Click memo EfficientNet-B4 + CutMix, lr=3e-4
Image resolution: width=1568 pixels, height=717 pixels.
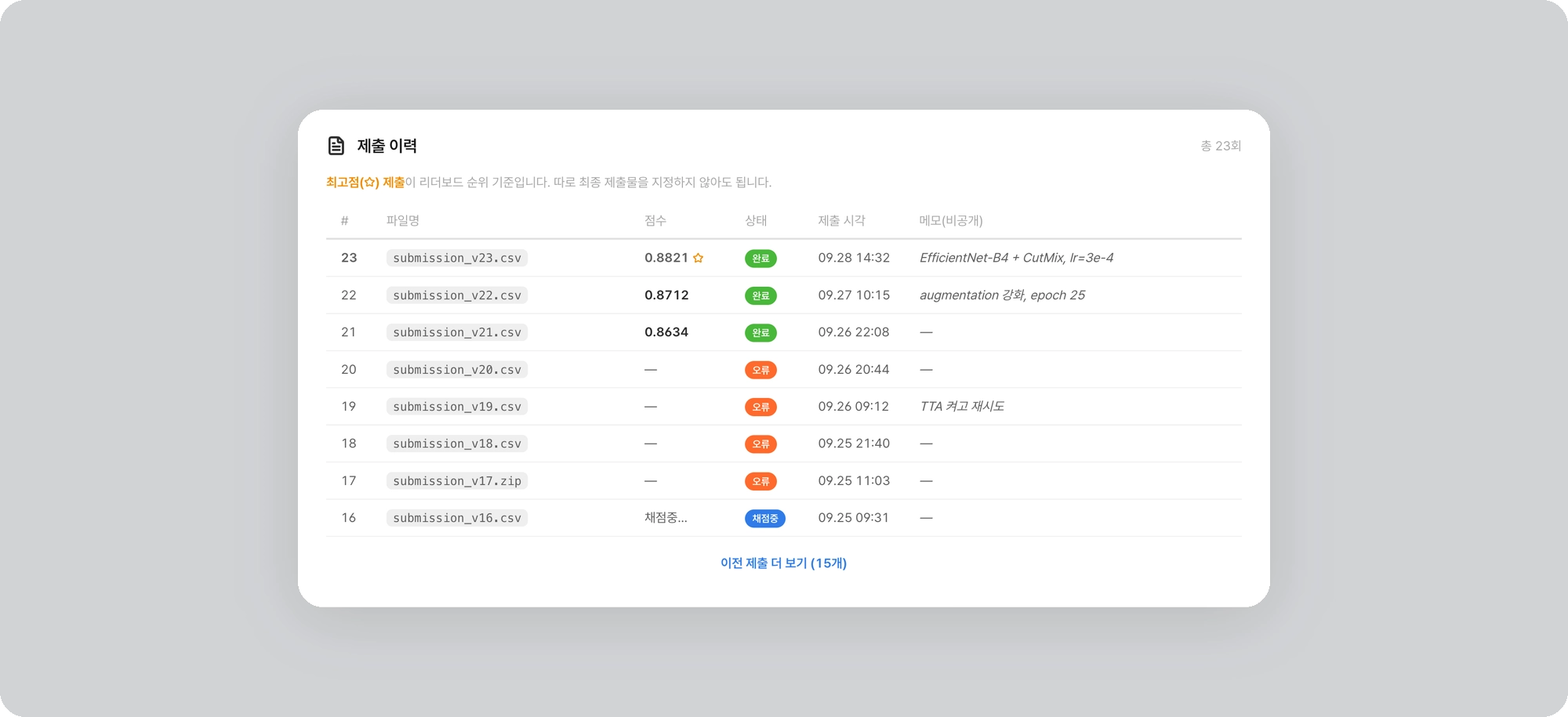[x=1016, y=258]
